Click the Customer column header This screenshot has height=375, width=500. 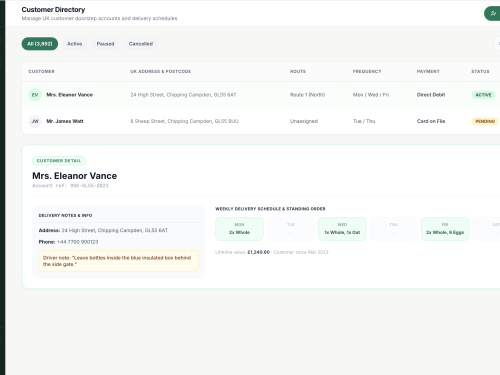point(41,72)
